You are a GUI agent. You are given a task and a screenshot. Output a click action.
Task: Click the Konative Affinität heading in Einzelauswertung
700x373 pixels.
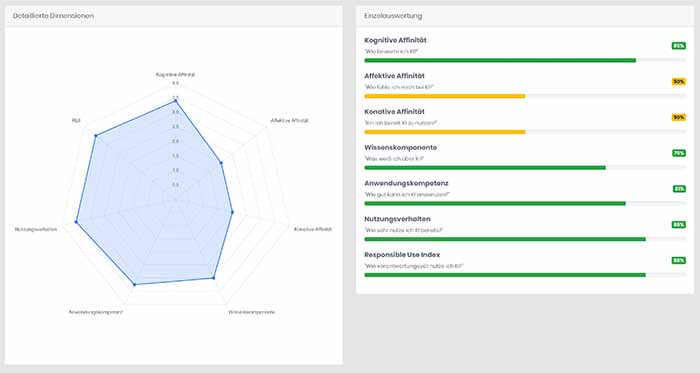click(394, 112)
